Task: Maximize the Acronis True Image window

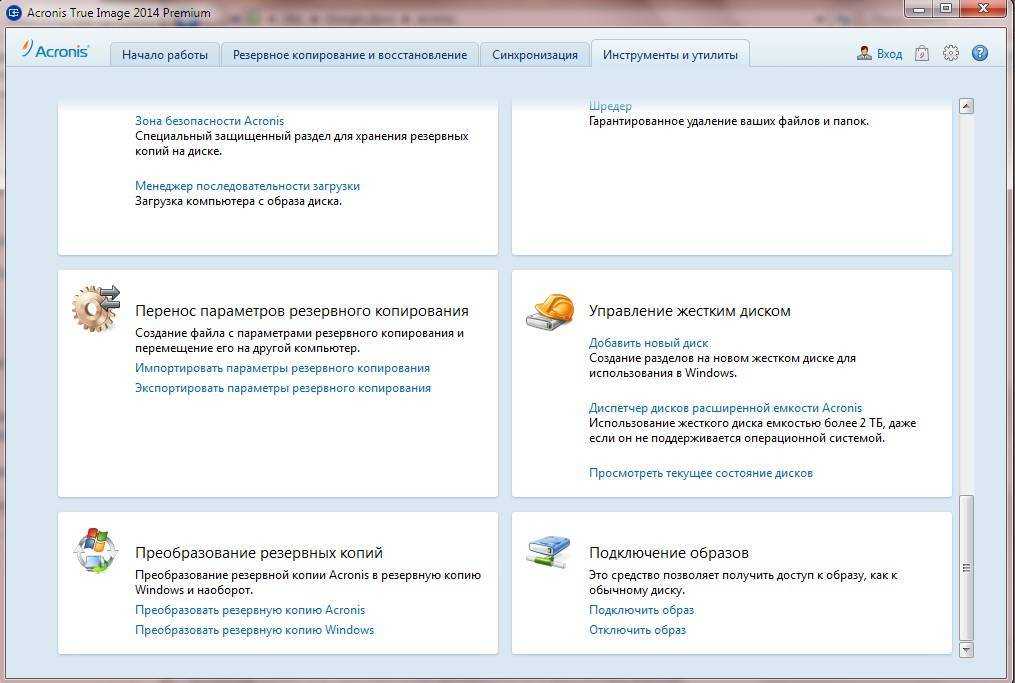Action: [946, 9]
